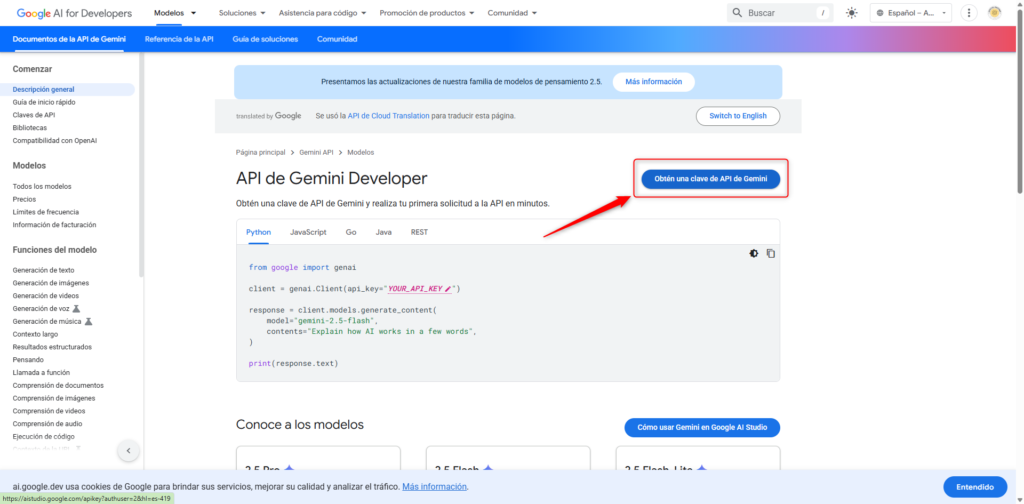Expand Asistencia para código menu
Image resolution: width=1024 pixels, height=504 pixels.
click(322, 13)
